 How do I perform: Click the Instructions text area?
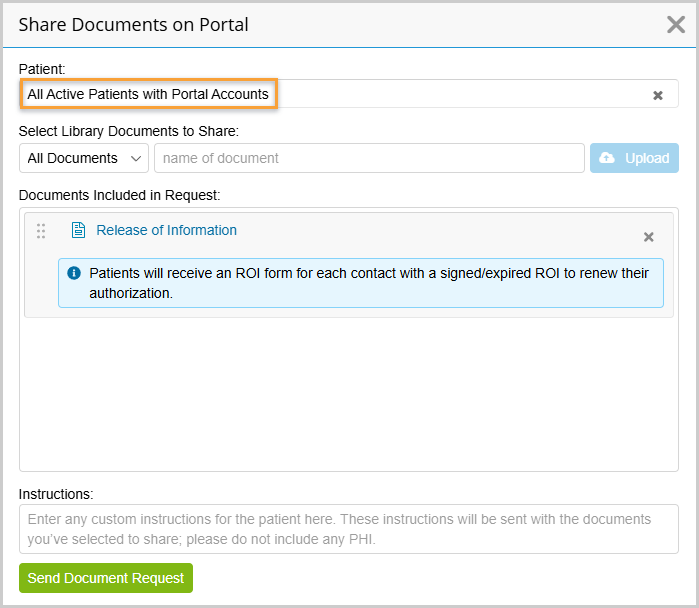click(349, 529)
